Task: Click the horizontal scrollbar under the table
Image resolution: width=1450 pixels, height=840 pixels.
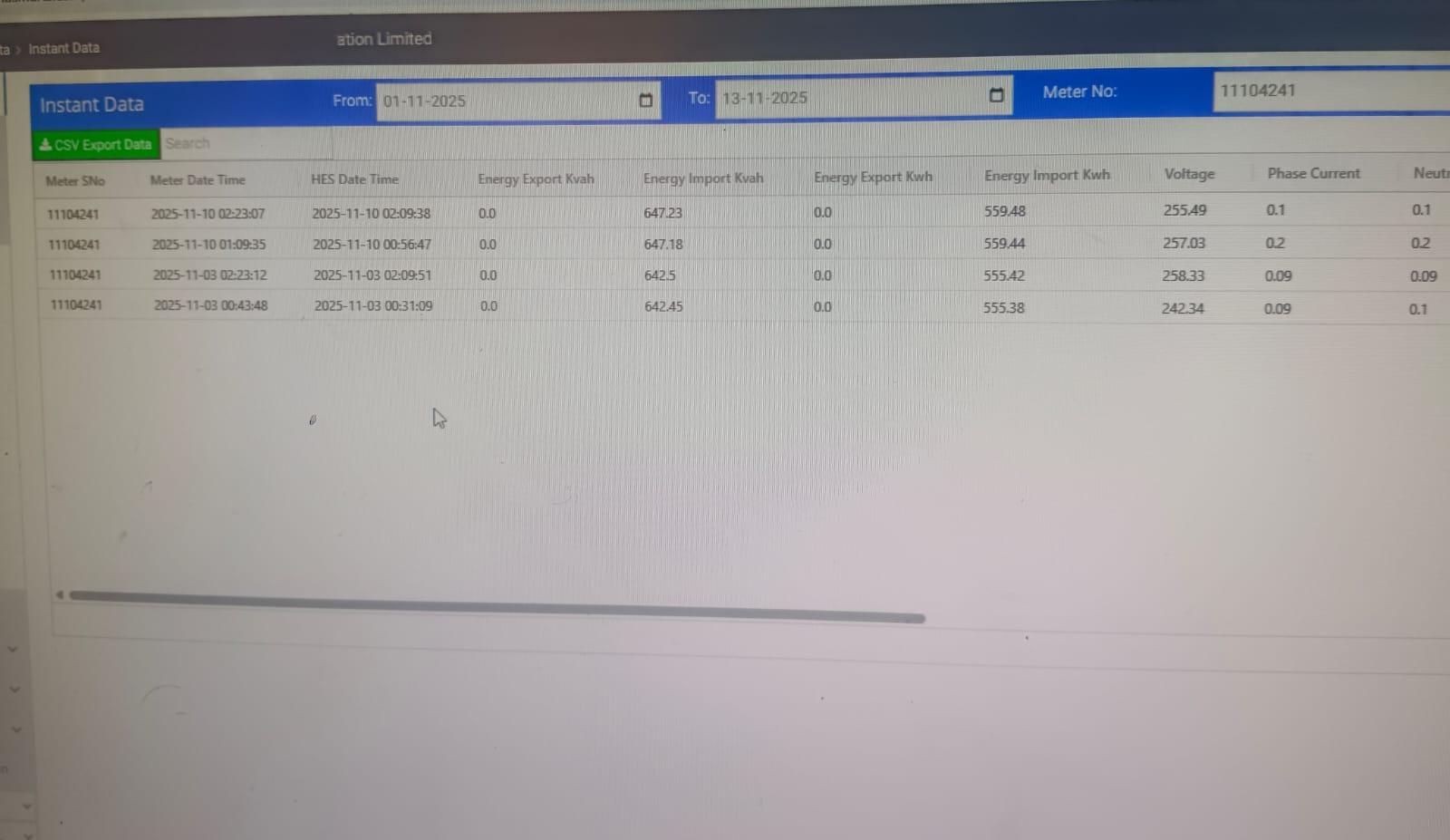Action: pyautogui.click(x=497, y=606)
